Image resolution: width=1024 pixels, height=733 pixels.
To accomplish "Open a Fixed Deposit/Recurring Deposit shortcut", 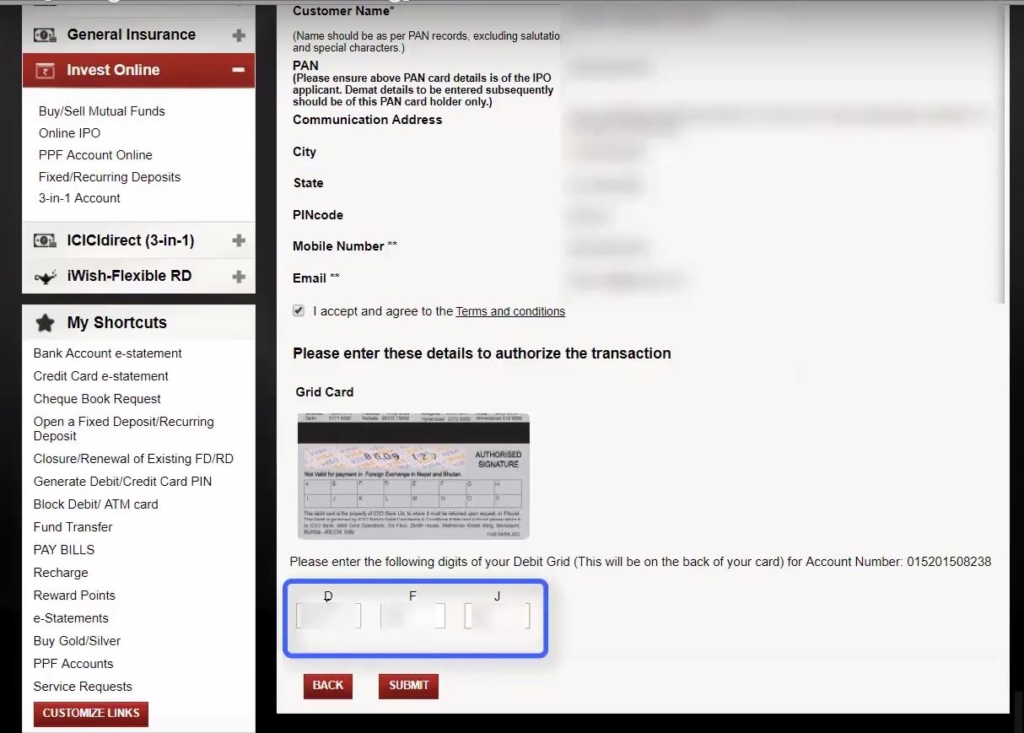I will tap(123, 429).
